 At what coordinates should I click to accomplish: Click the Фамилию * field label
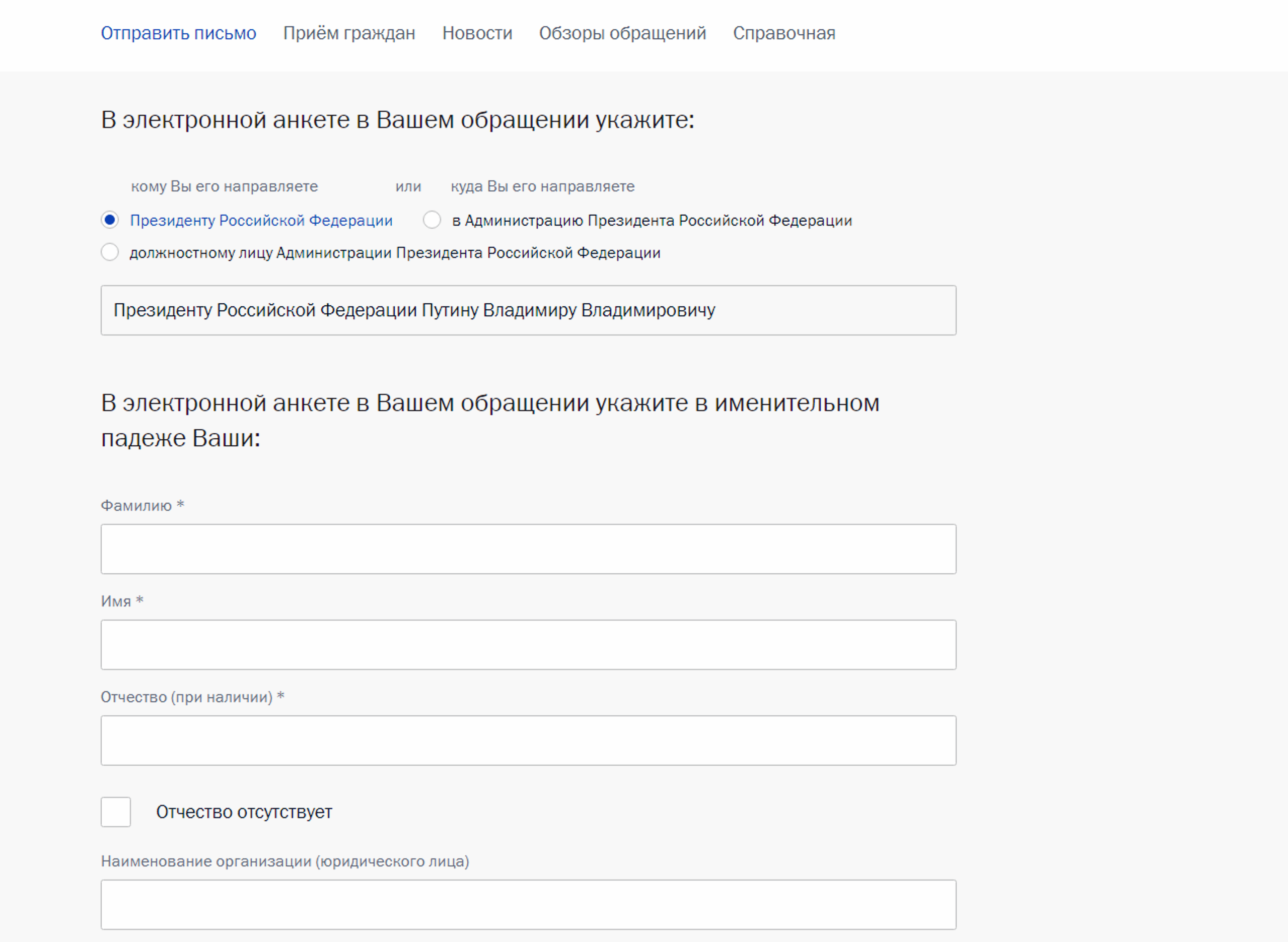coord(142,506)
